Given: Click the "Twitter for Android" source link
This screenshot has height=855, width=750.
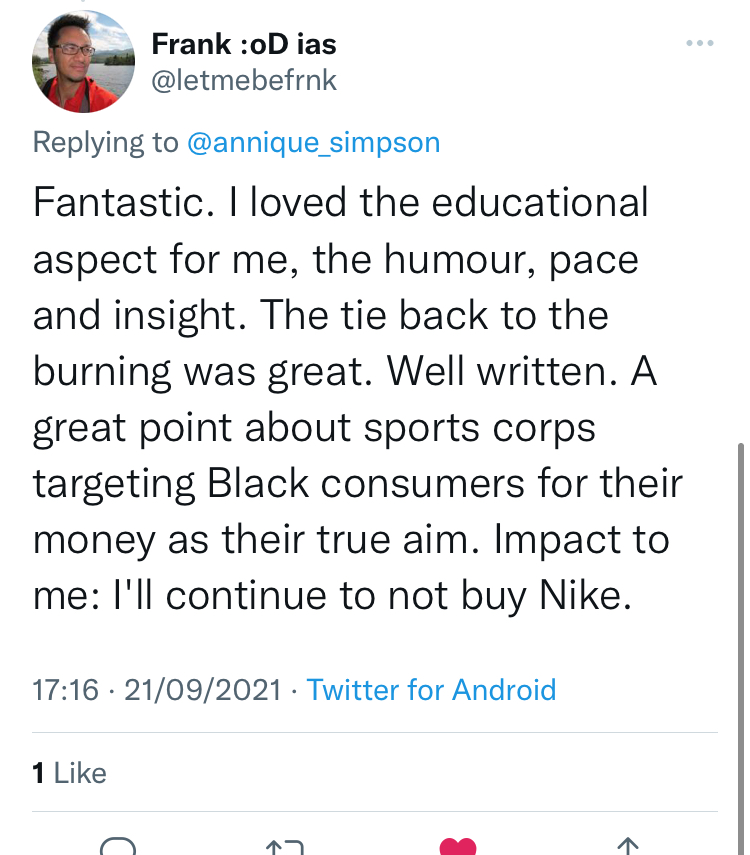Looking at the screenshot, I should click(431, 690).
